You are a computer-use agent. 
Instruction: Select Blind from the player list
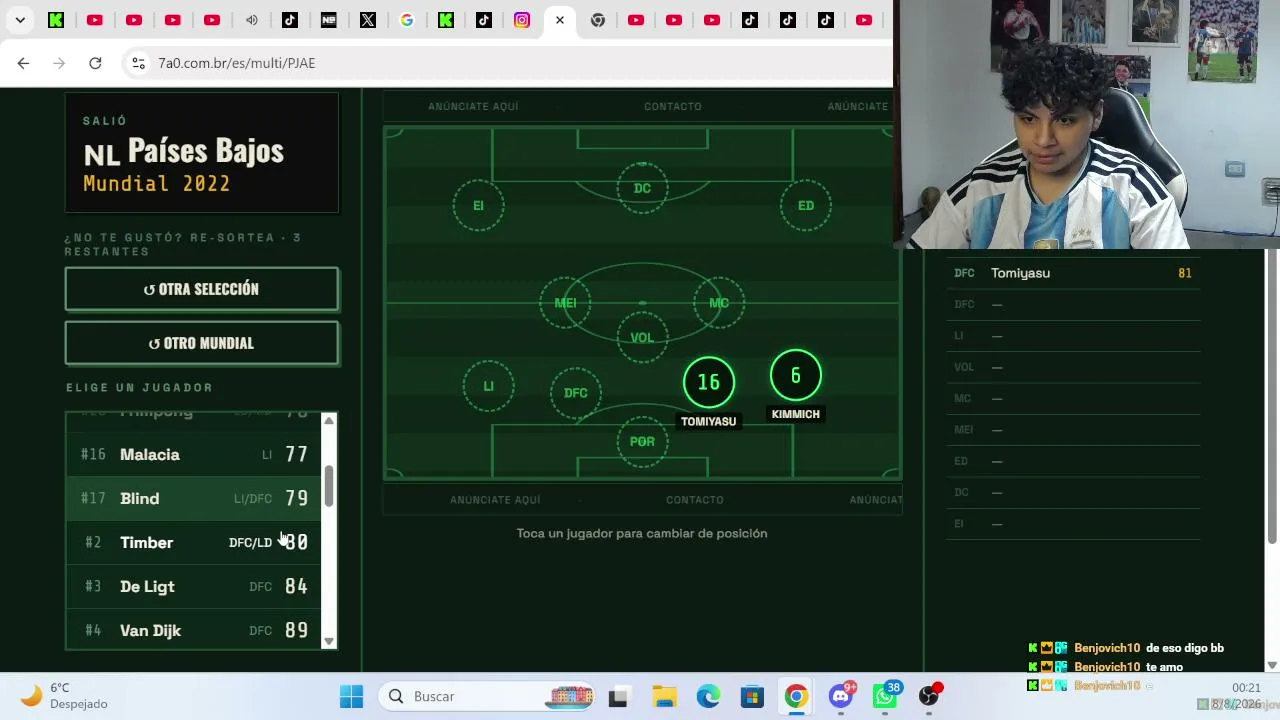(194, 499)
